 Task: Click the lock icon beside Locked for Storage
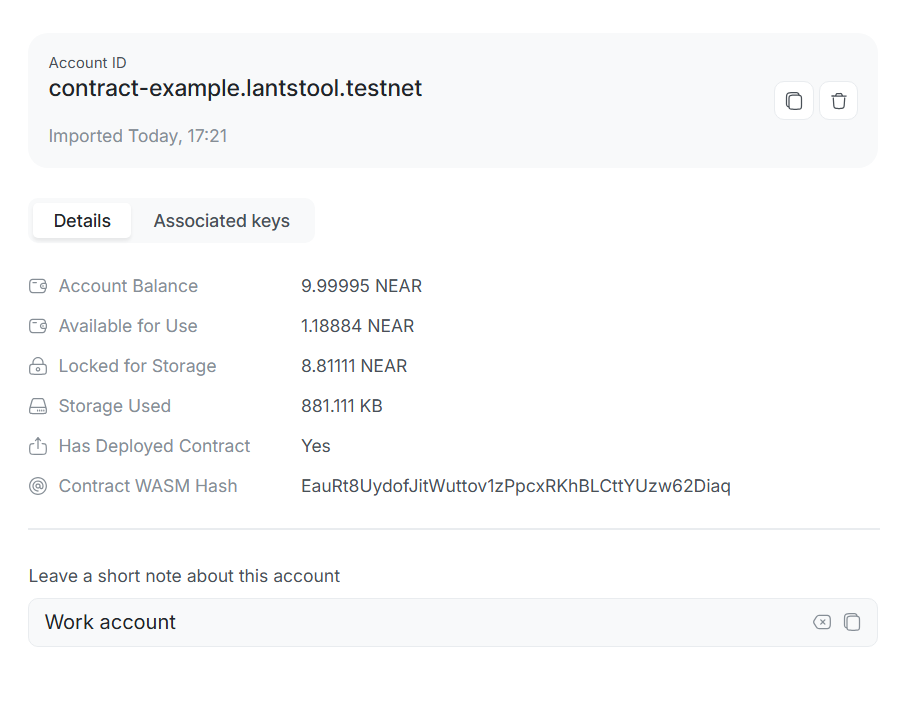[x=38, y=366]
